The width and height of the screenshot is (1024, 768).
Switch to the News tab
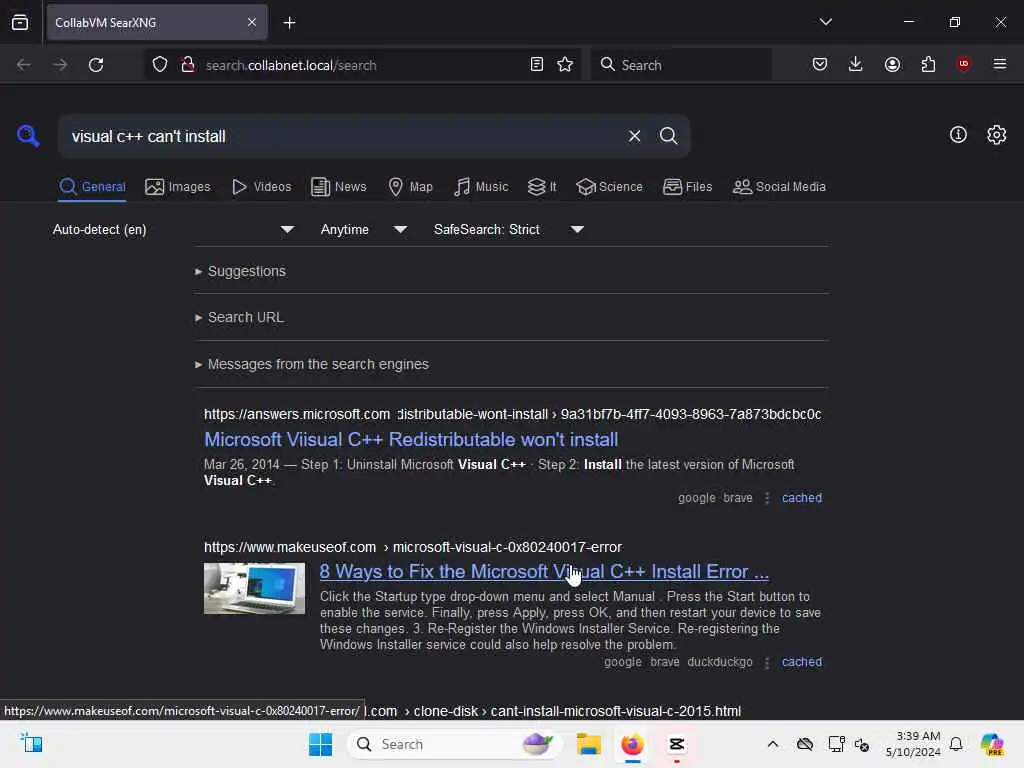click(339, 187)
